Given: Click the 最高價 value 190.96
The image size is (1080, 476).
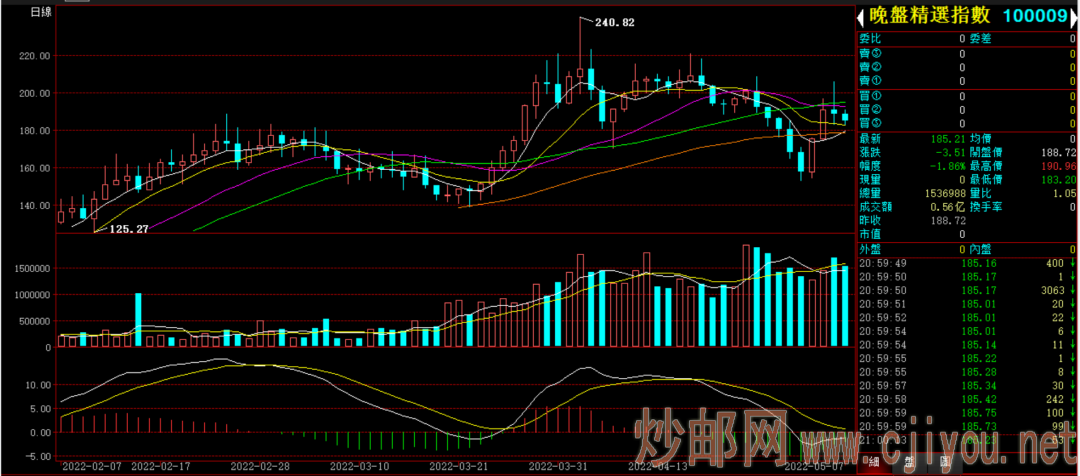Looking at the screenshot, I should 1055,165.
